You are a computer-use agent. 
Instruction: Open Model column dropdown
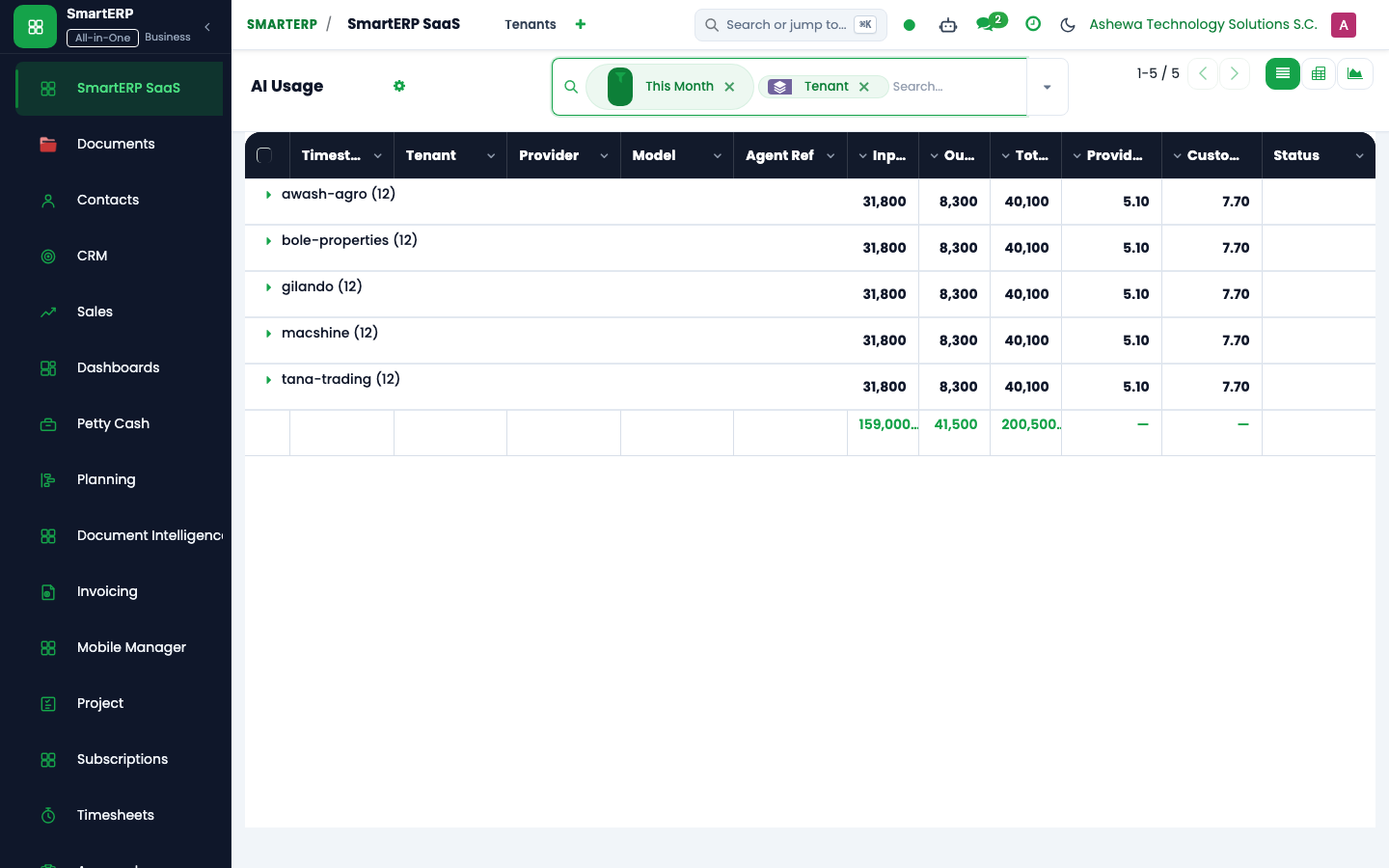point(718,156)
